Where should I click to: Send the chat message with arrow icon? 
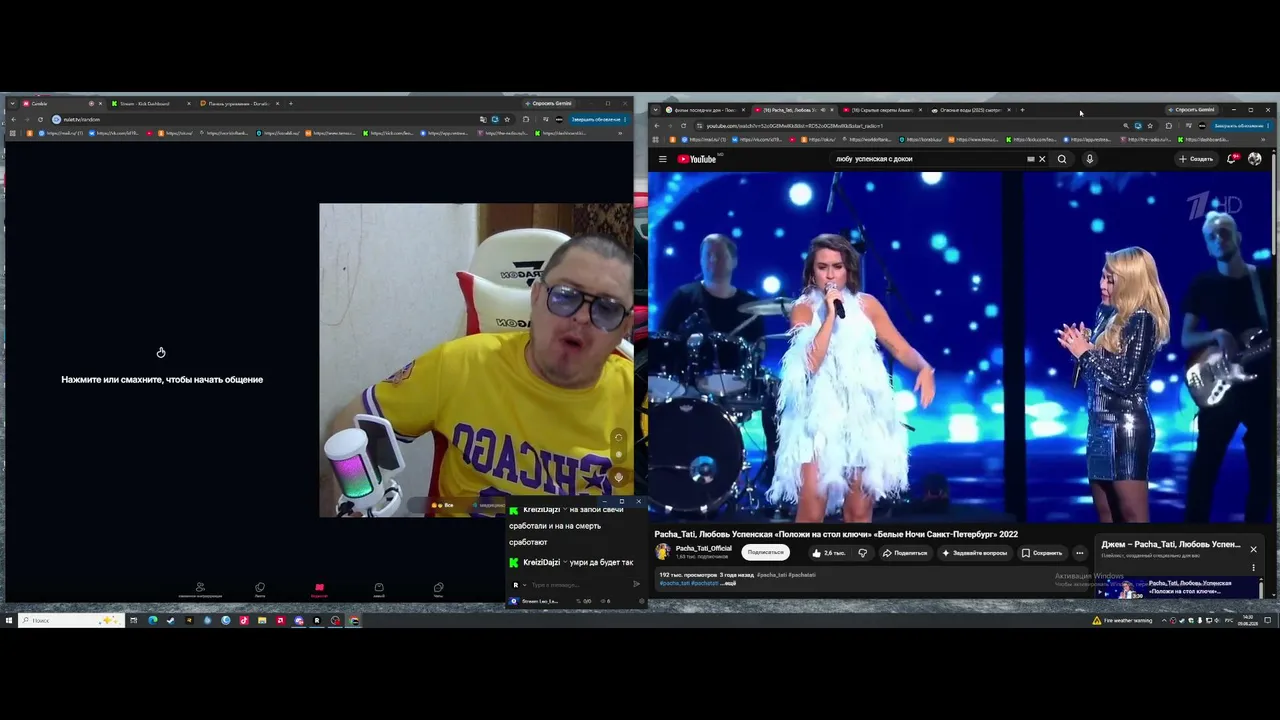[x=637, y=584]
